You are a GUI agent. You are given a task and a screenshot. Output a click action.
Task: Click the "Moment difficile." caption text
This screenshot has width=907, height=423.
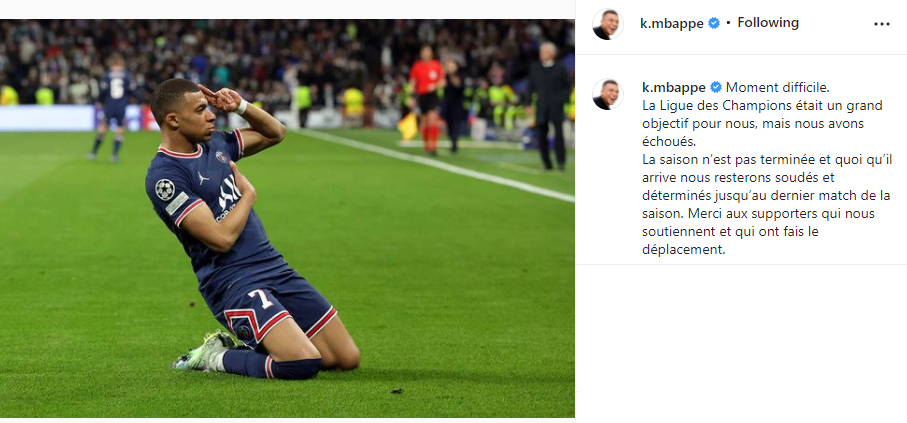pyautogui.click(x=777, y=87)
